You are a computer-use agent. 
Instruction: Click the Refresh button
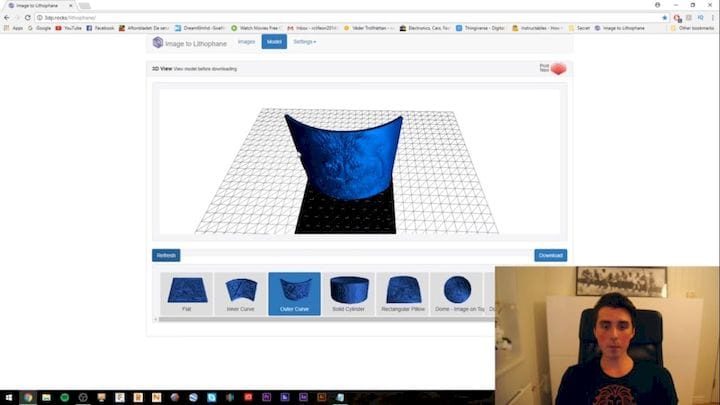click(166, 255)
